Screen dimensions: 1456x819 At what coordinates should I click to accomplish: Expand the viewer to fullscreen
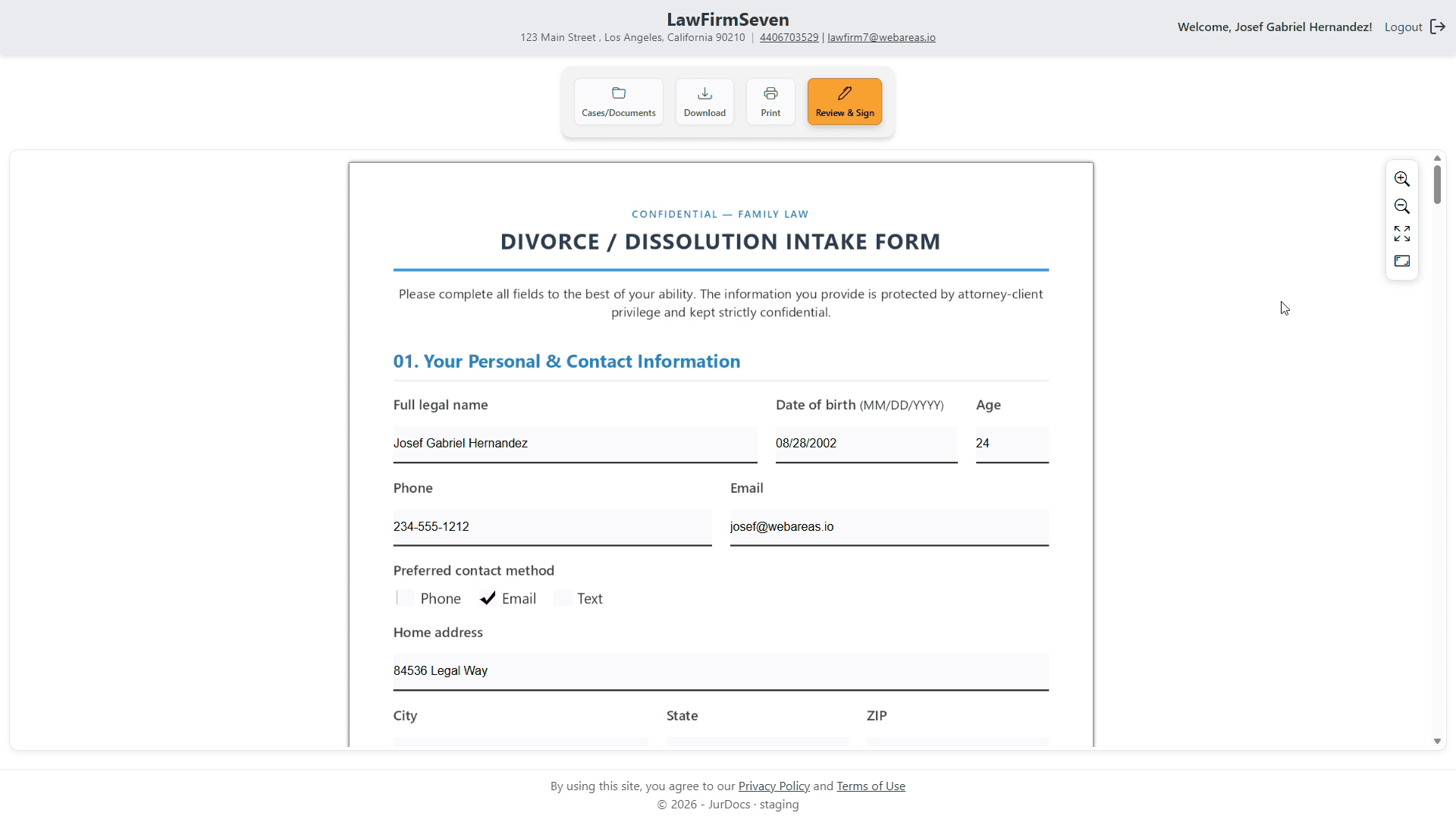pyautogui.click(x=1401, y=234)
